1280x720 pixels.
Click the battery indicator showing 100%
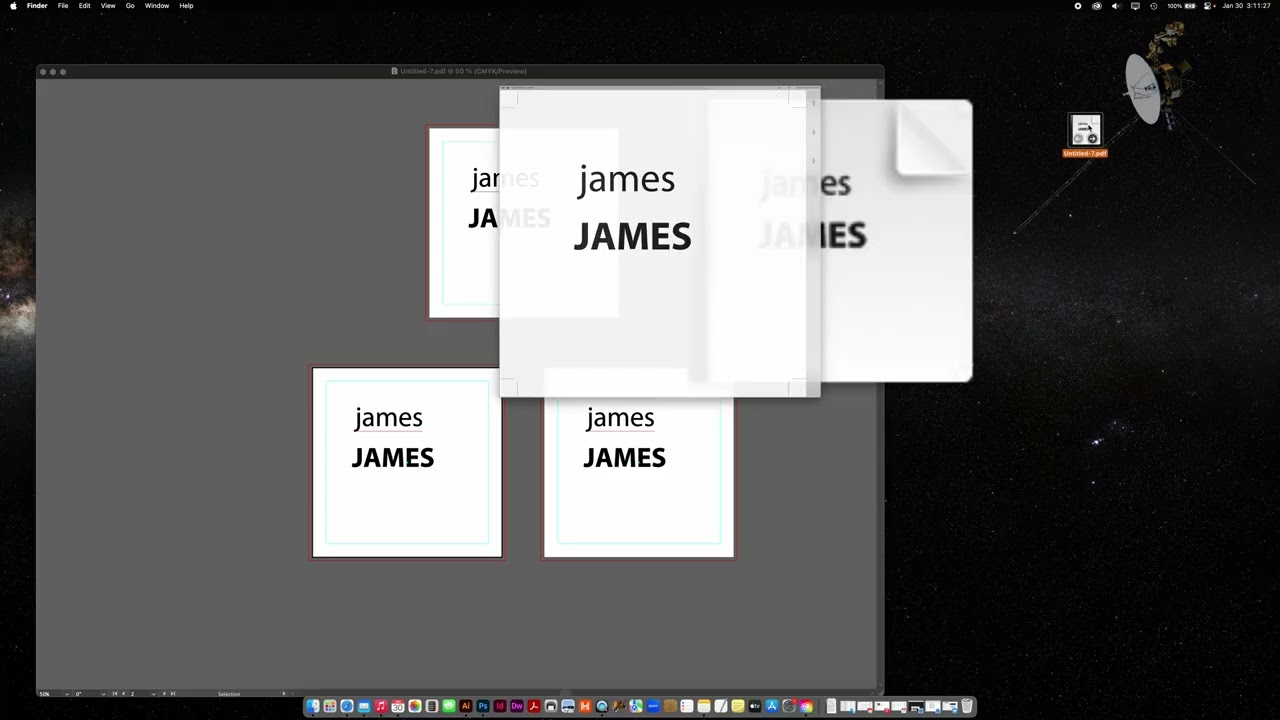tap(1182, 6)
